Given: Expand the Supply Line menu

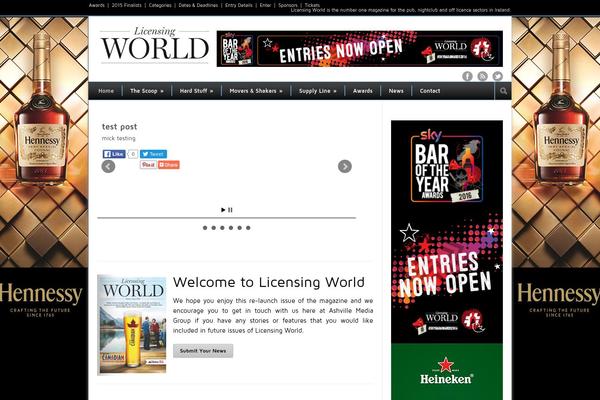Looking at the screenshot, I should click(x=318, y=91).
